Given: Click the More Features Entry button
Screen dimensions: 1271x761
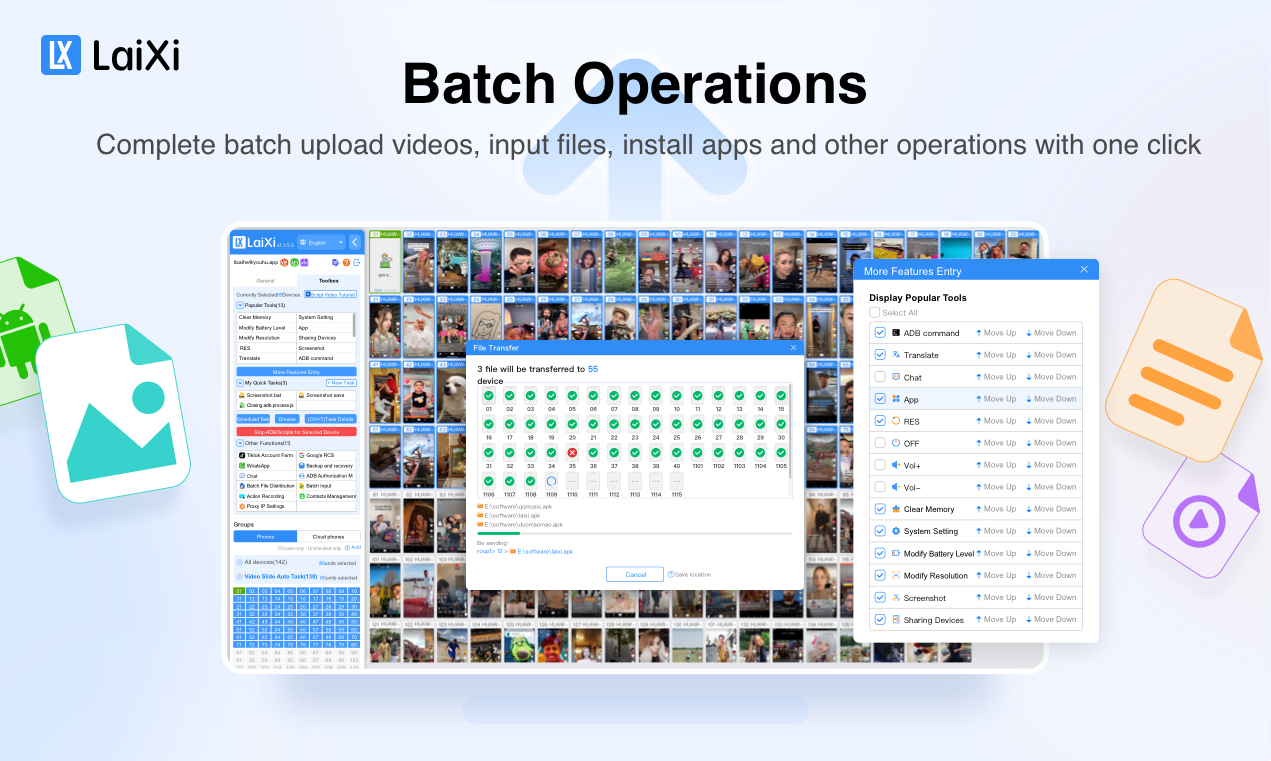Looking at the screenshot, I should 296,372.
